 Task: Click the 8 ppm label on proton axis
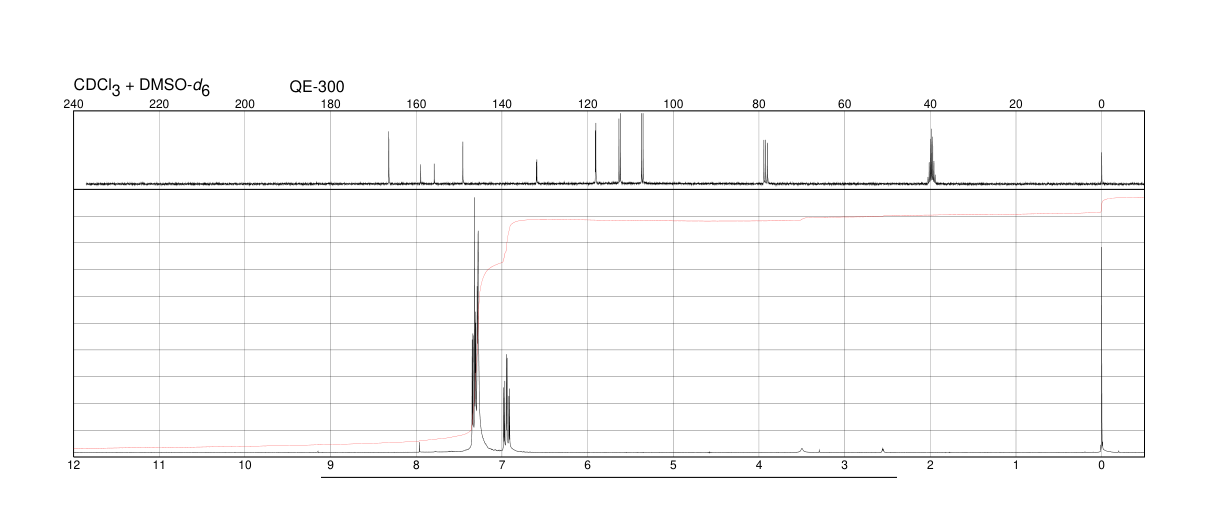(416, 466)
